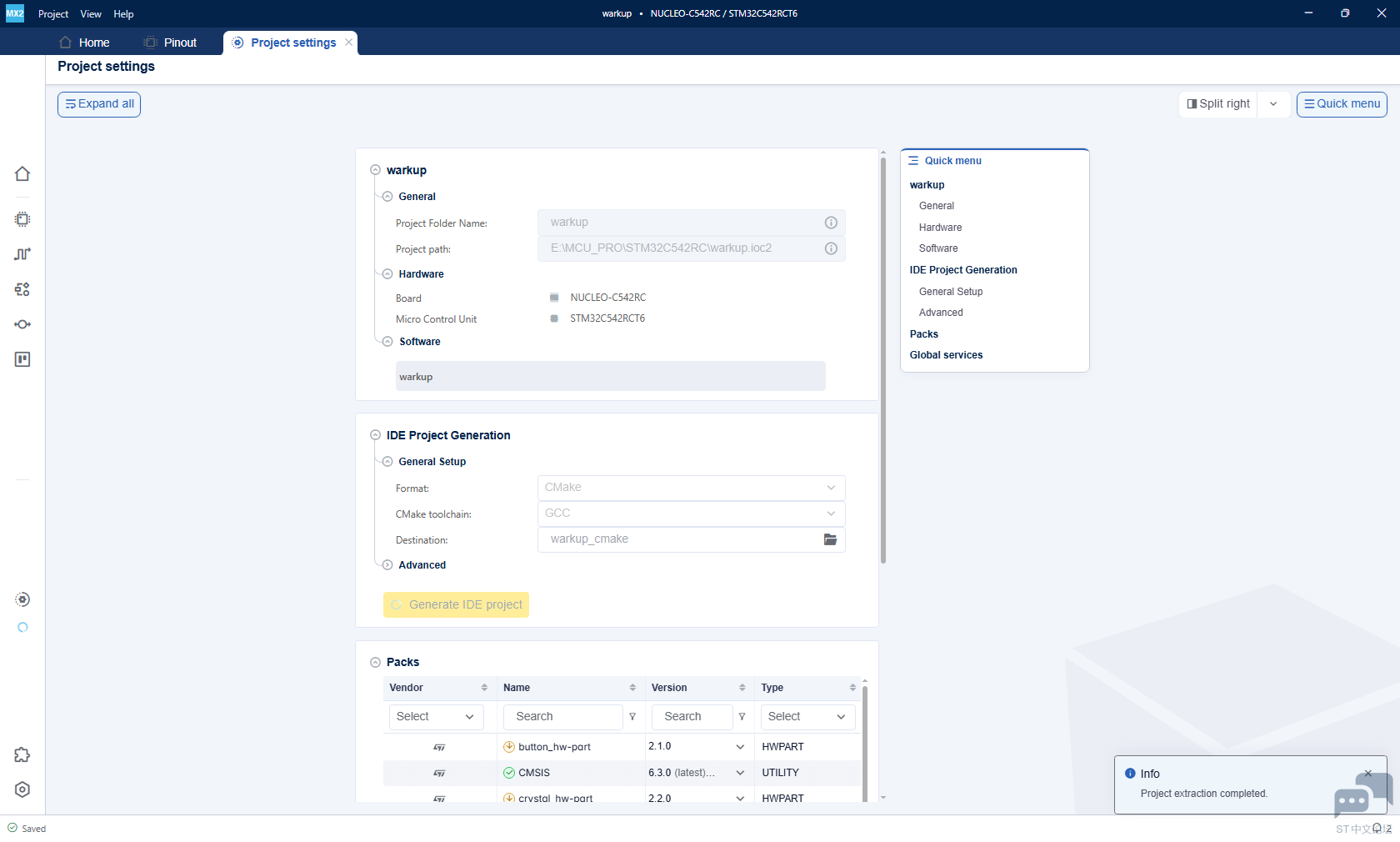
Task: Open the CMake toolchain dropdown
Action: (x=692, y=514)
